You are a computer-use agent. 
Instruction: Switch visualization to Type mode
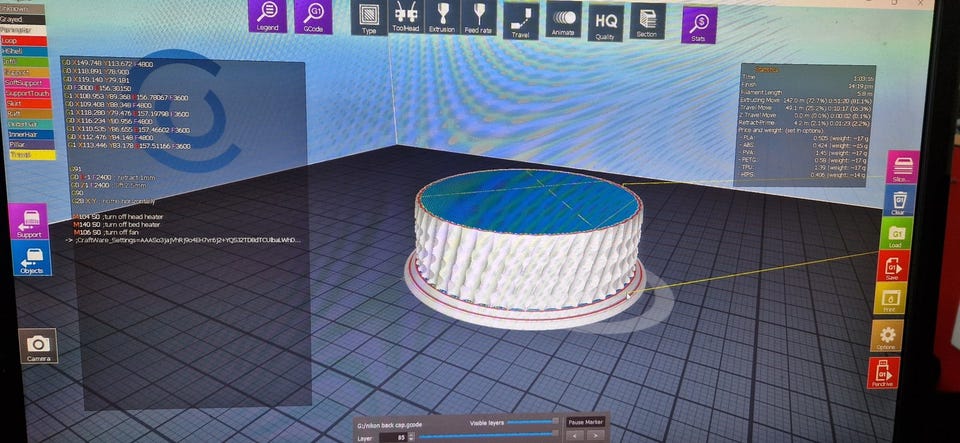[x=369, y=18]
